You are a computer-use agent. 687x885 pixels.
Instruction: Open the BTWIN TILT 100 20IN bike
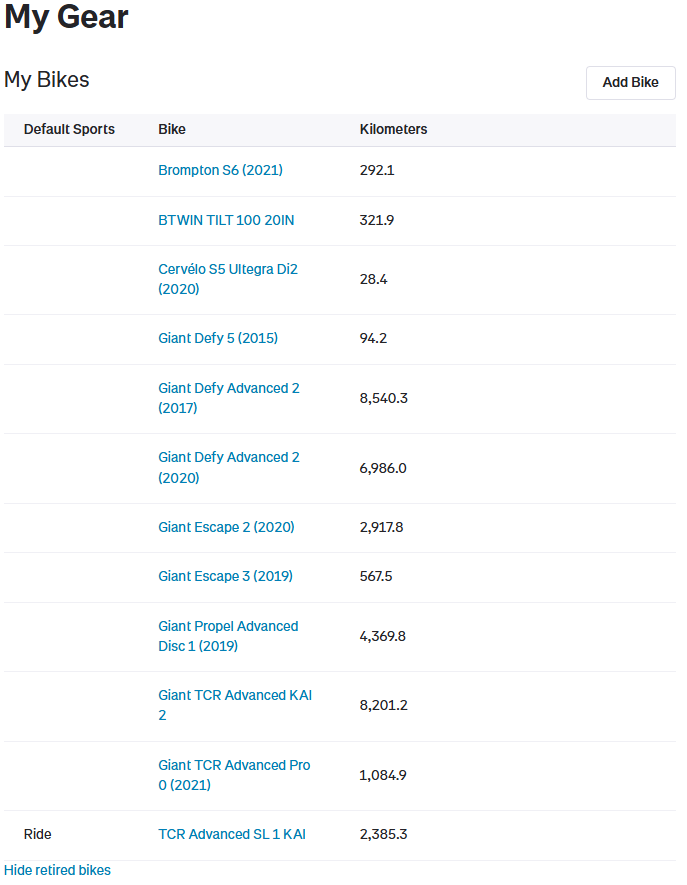coord(226,220)
